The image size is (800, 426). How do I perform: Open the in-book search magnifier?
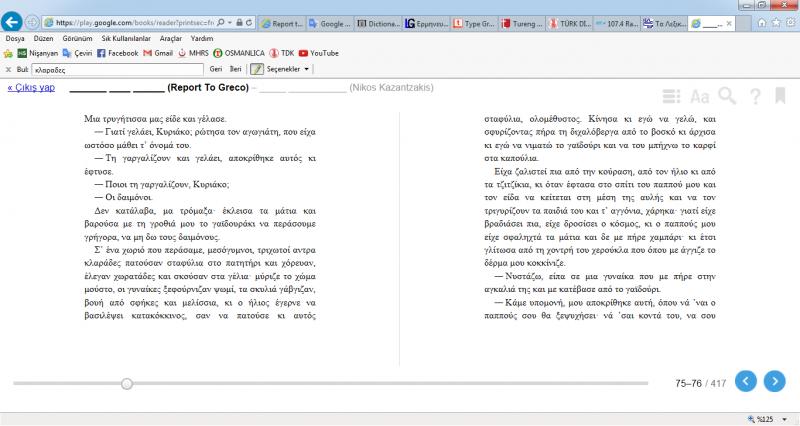coord(728,95)
